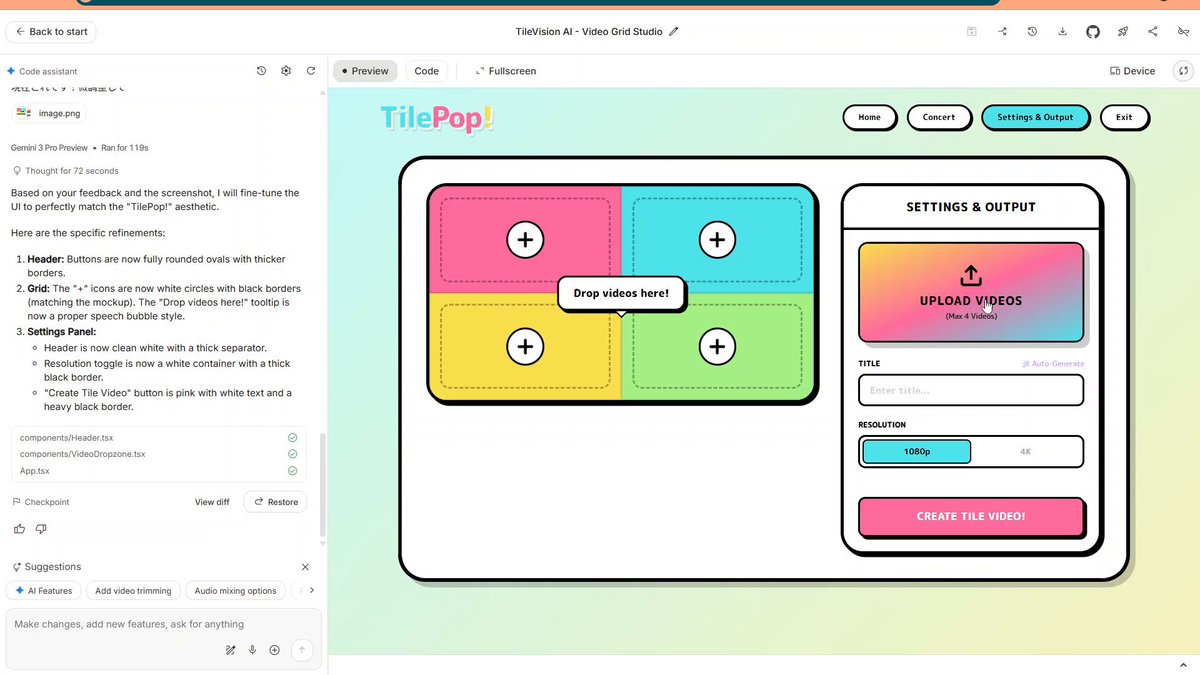Give thumbs up feedback
This screenshot has height=675, width=1200.
[x=19, y=528]
